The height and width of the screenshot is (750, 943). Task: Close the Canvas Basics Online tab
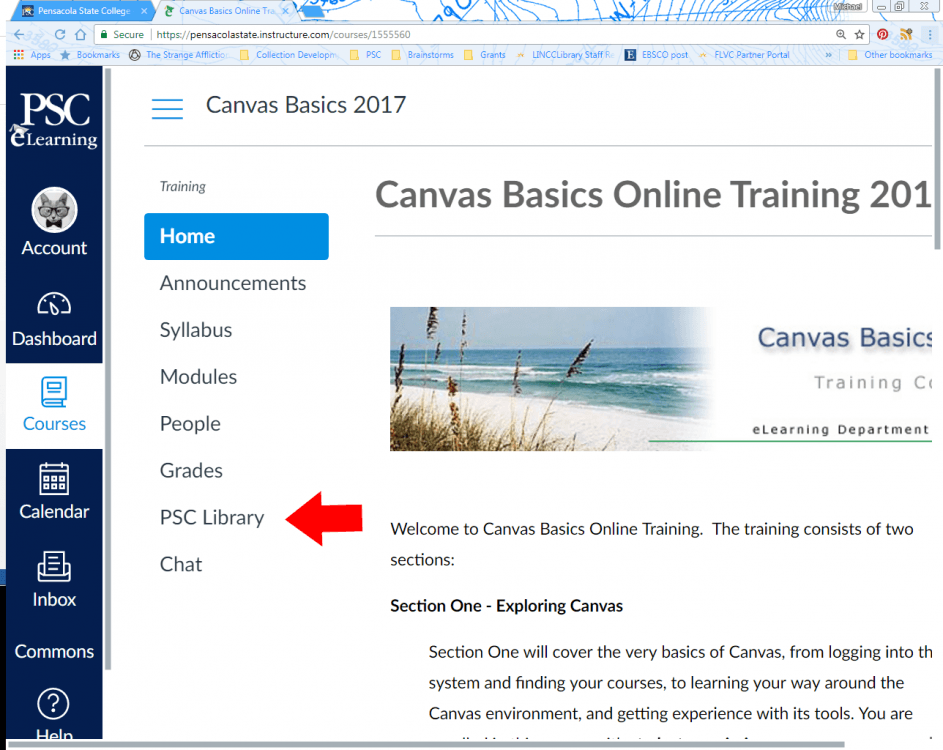point(286,11)
